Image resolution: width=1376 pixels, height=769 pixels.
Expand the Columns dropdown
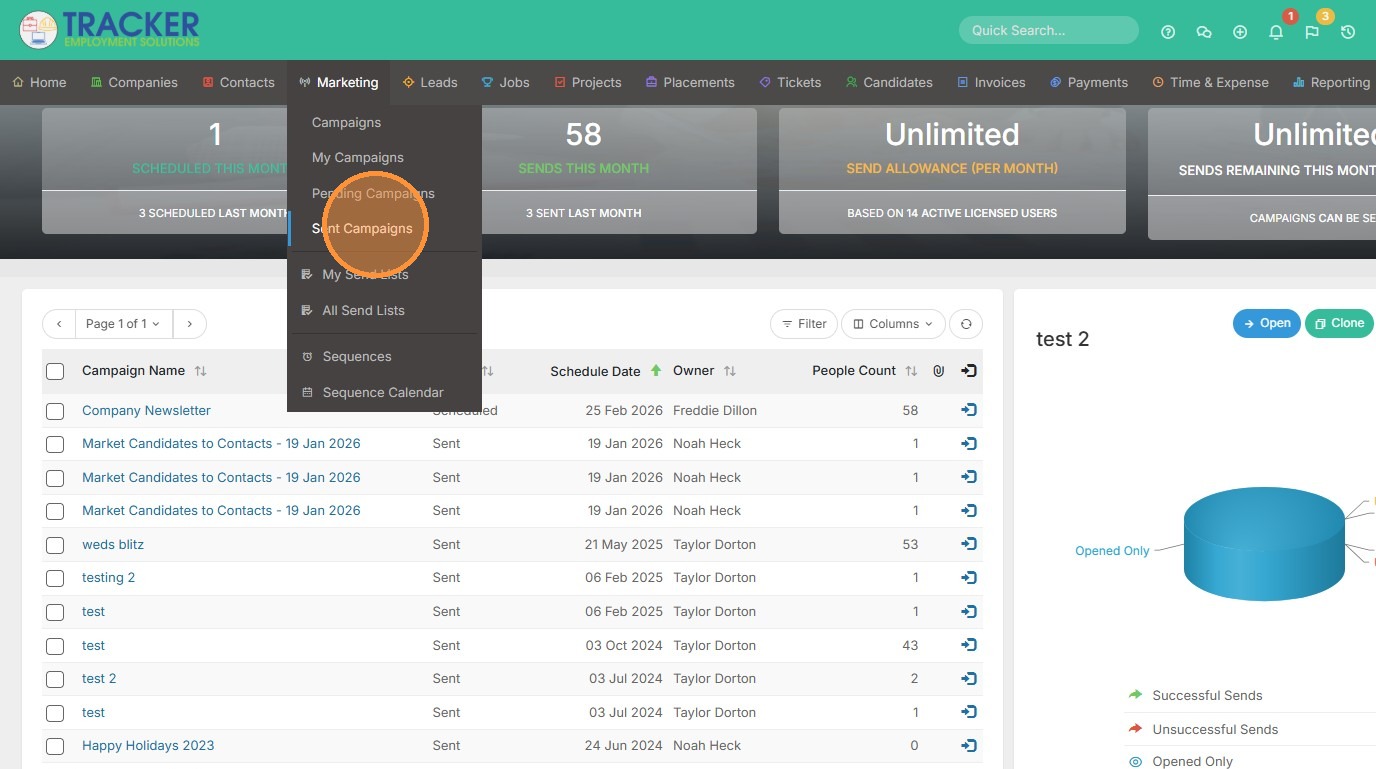pos(893,324)
